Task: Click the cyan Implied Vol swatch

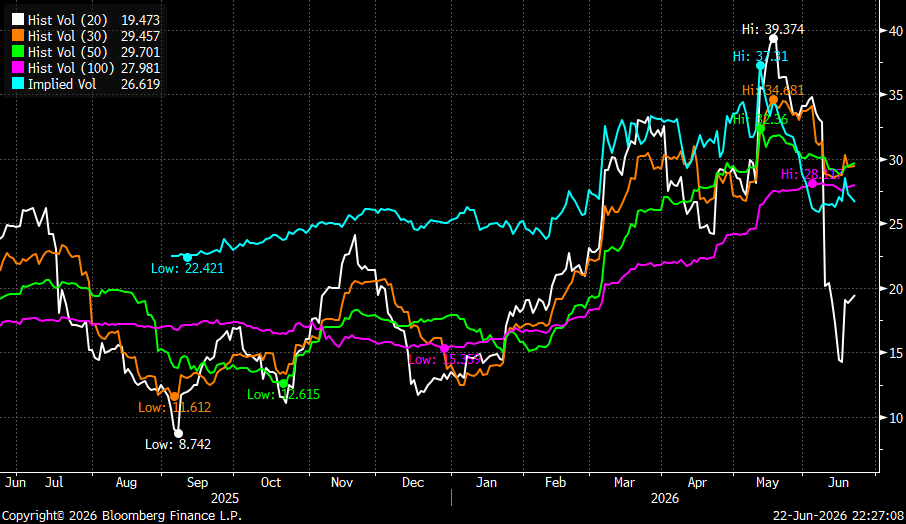Action: (18, 84)
